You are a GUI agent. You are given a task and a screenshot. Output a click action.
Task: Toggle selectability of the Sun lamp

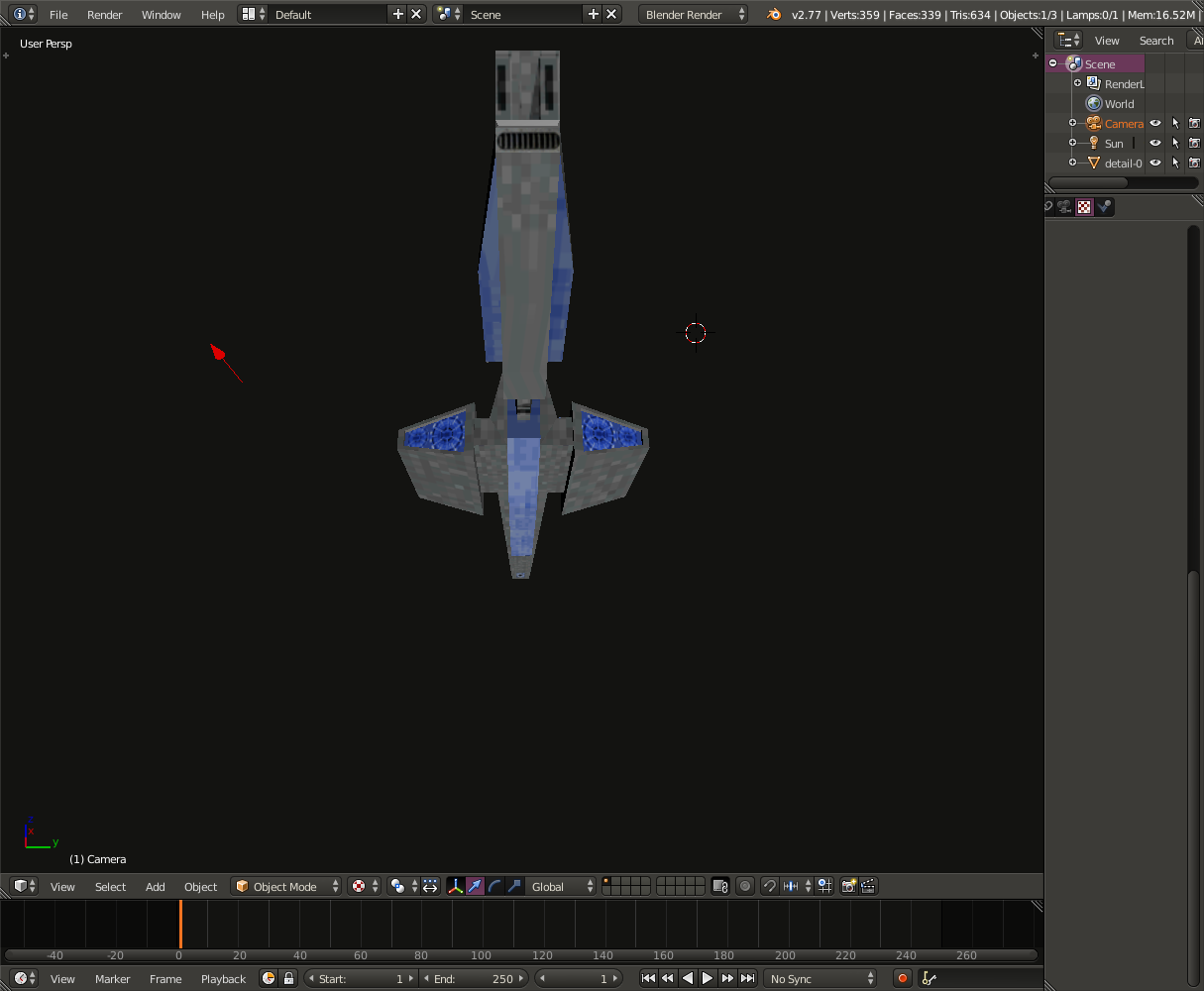click(x=1175, y=144)
